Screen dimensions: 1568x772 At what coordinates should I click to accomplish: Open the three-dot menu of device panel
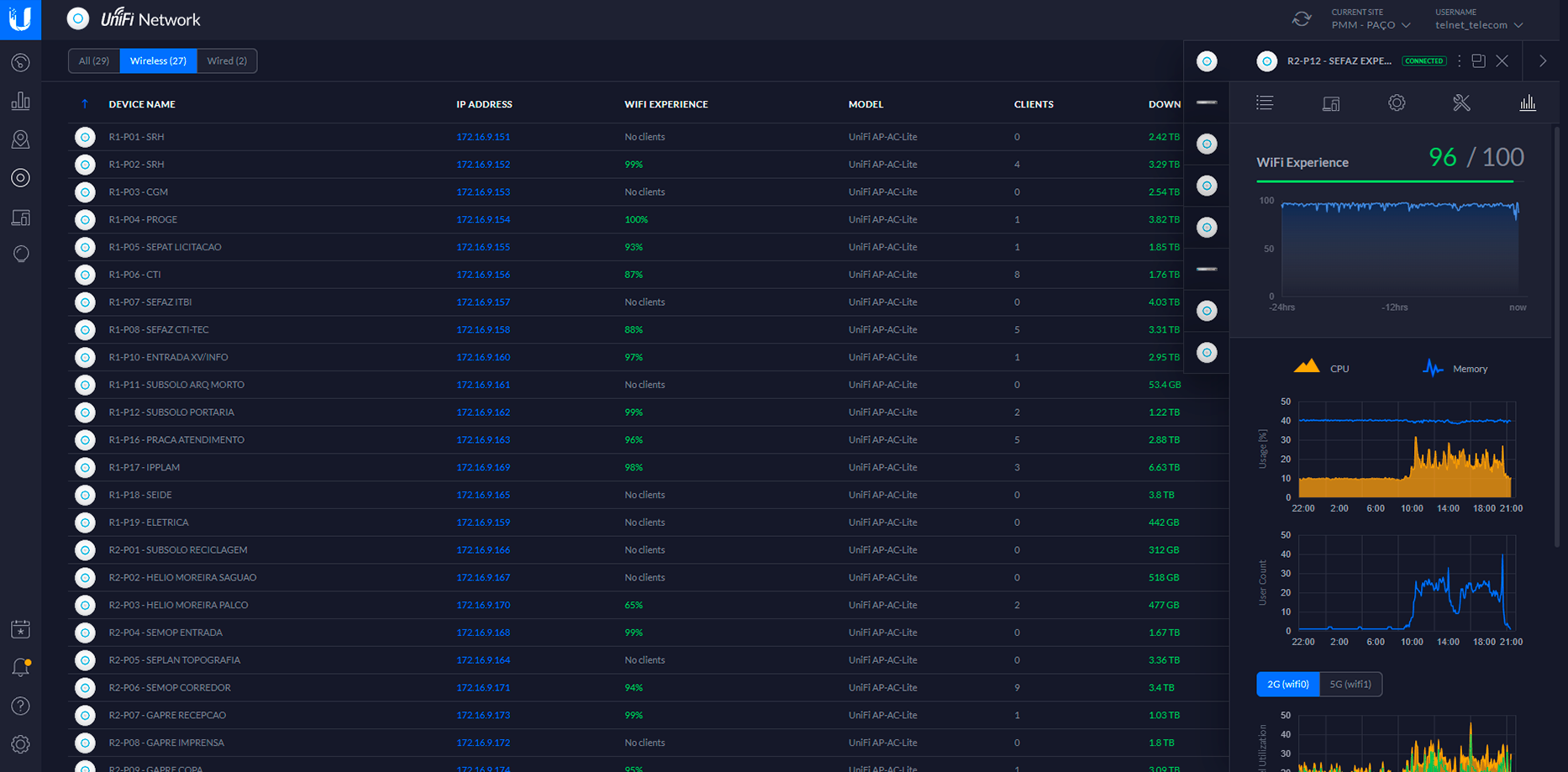tap(1459, 60)
